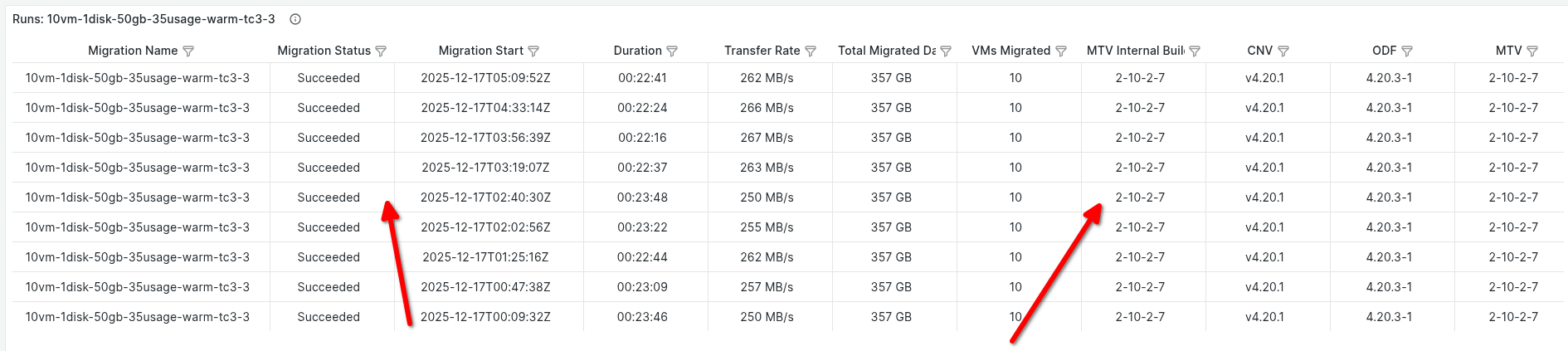
Task: Click the 00:23:48 duration cell
Action: pos(642,197)
